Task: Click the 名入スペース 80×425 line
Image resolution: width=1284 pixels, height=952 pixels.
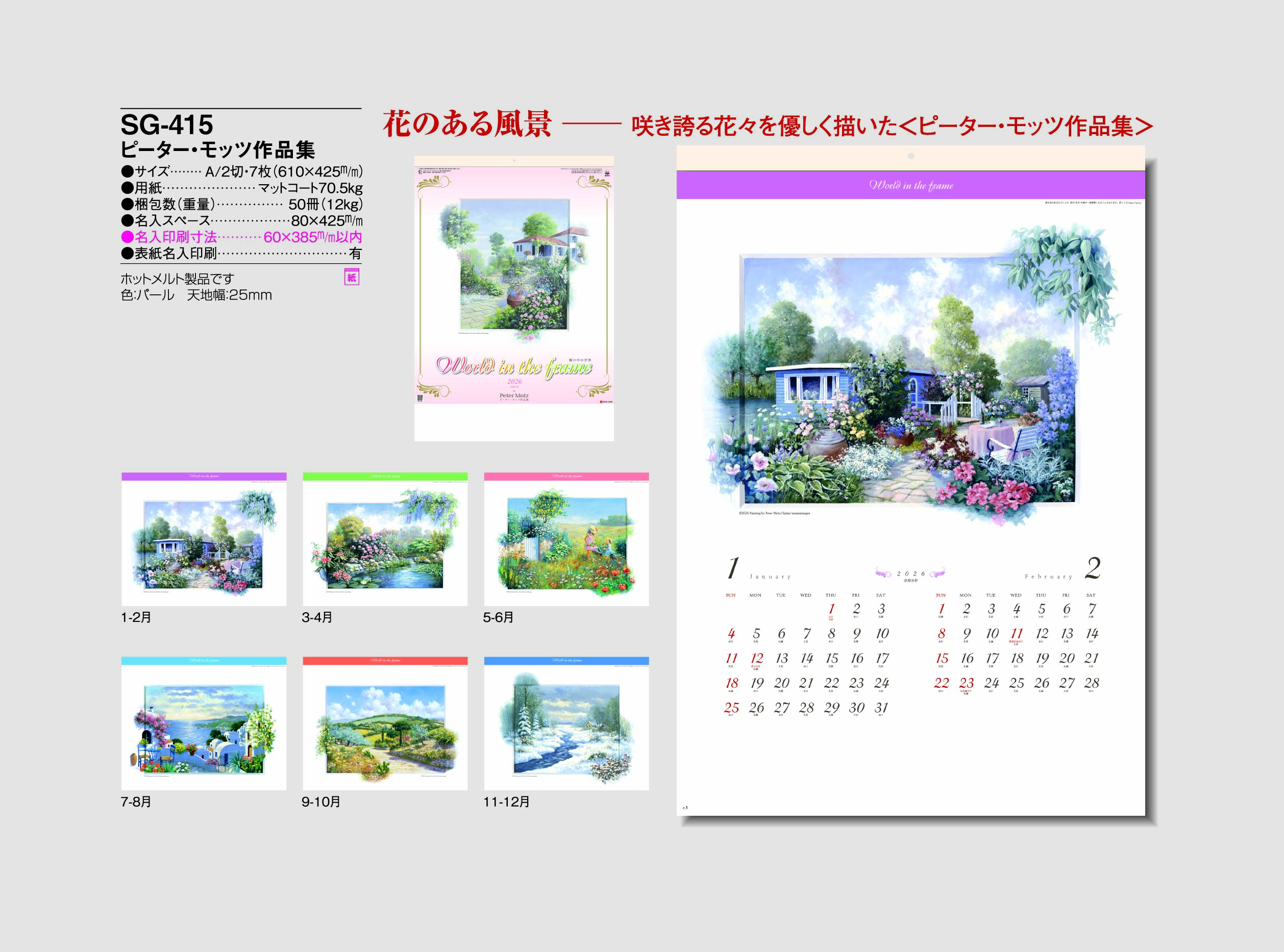Action: (x=242, y=221)
